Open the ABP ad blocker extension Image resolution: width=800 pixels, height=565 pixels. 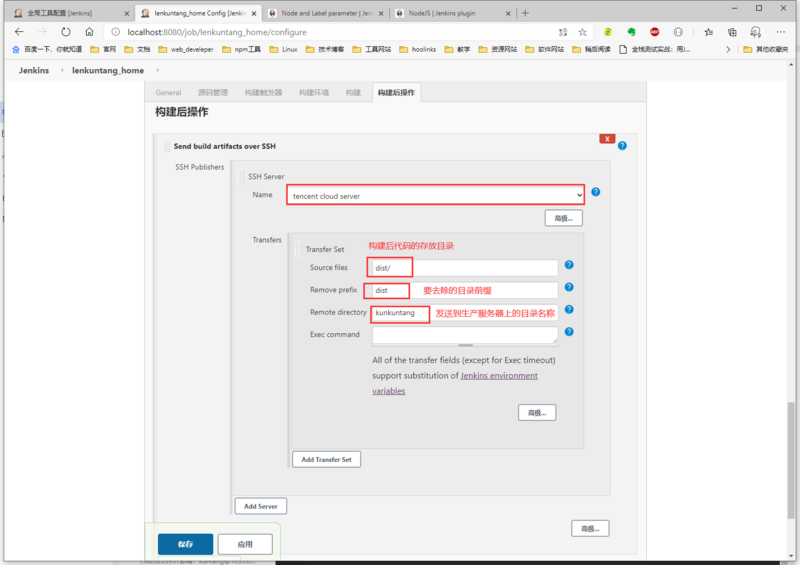655,32
